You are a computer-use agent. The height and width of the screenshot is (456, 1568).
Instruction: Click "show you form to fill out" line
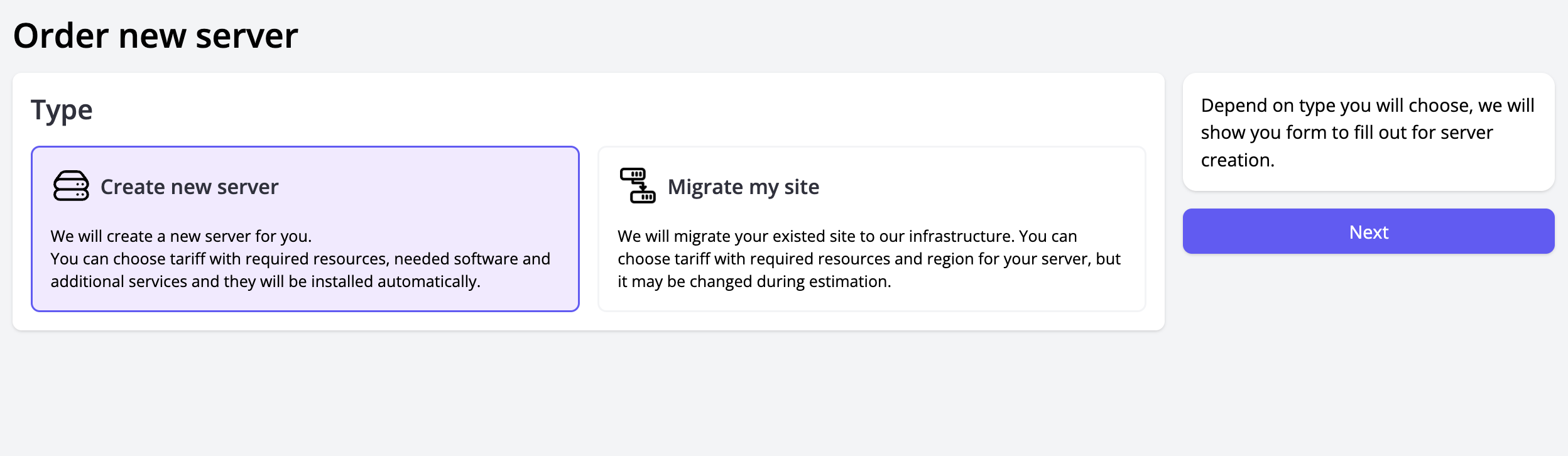(x=1346, y=133)
